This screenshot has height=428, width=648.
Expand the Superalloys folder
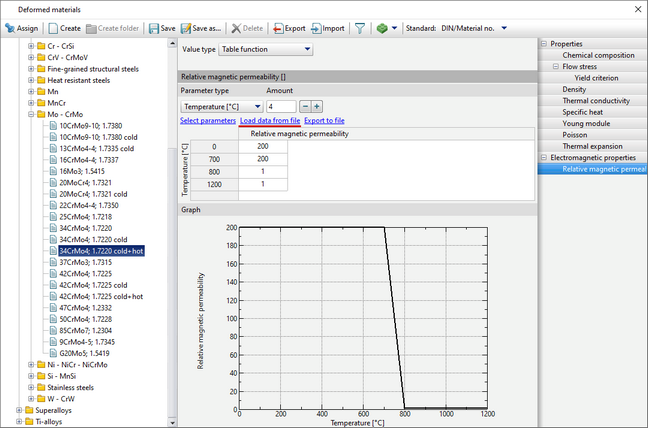(x=19, y=410)
